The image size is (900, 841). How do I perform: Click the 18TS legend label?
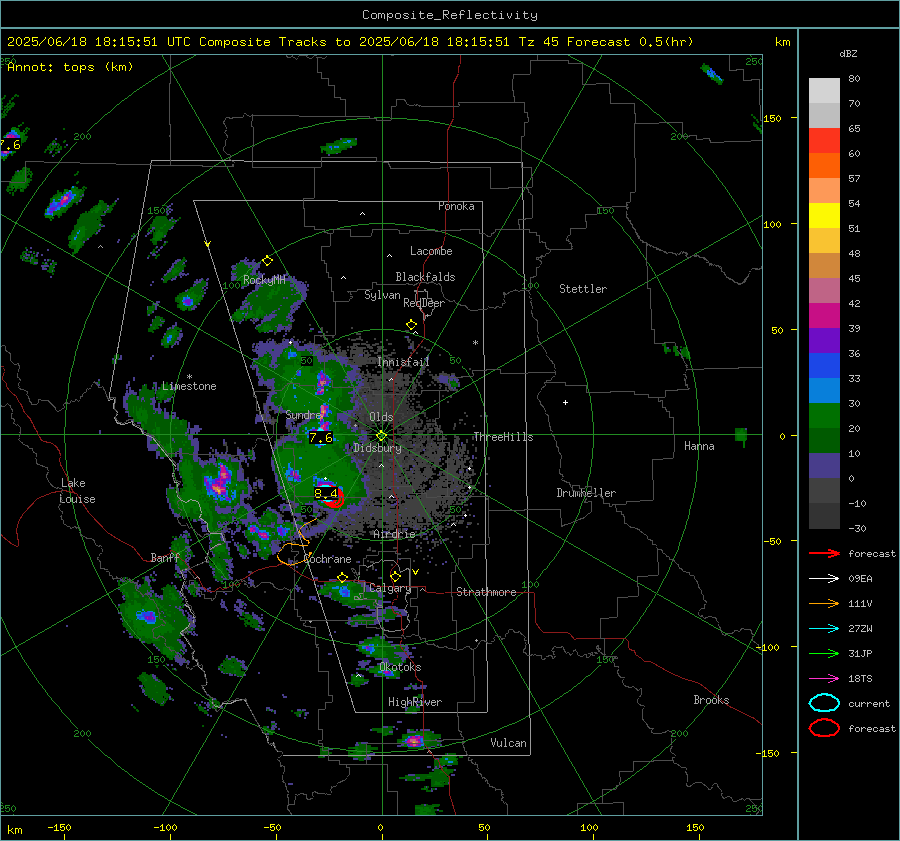pyautogui.click(x=860, y=679)
